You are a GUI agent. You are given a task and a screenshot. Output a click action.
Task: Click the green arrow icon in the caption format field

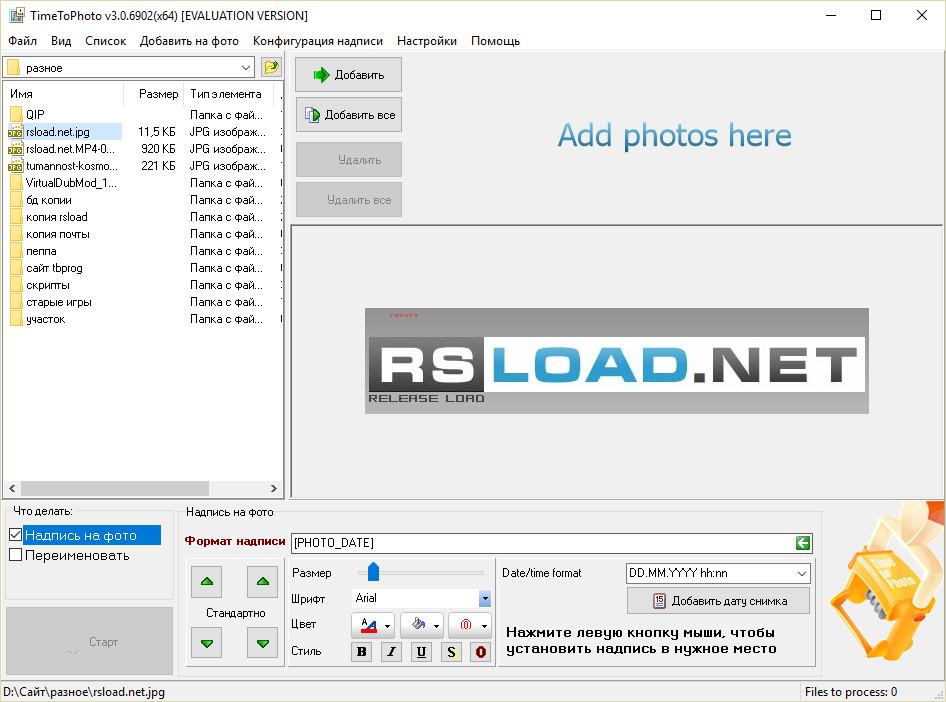click(x=802, y=543)
